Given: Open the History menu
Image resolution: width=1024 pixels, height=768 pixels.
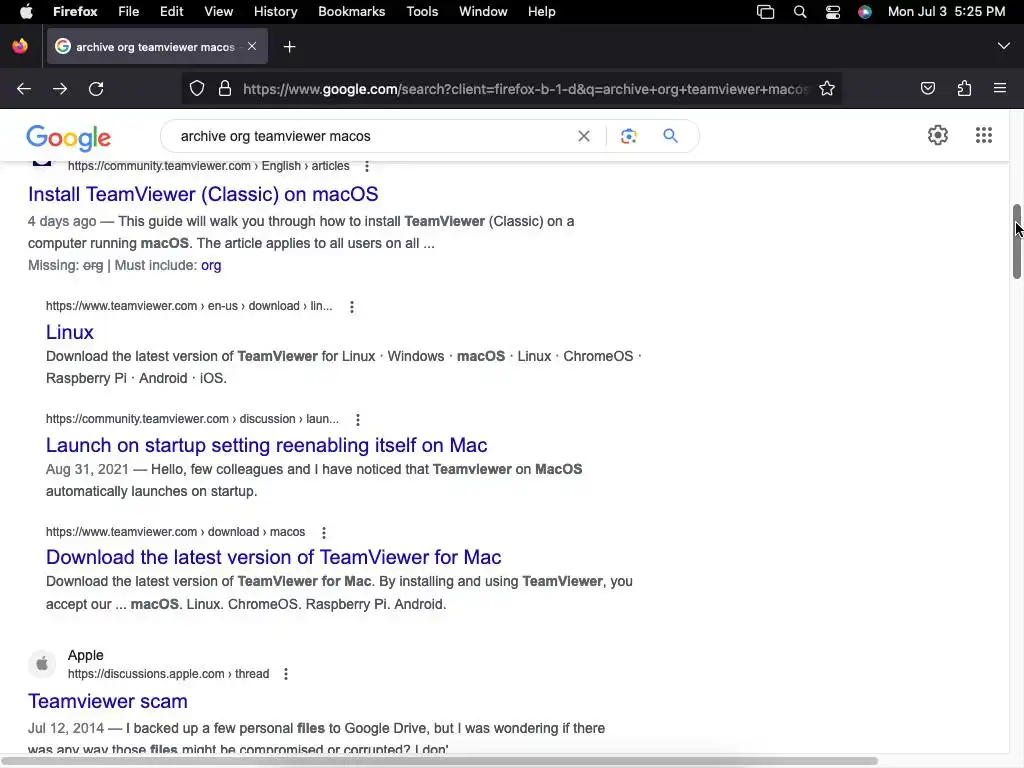Looking at the screenshot, I should (276, 12).
